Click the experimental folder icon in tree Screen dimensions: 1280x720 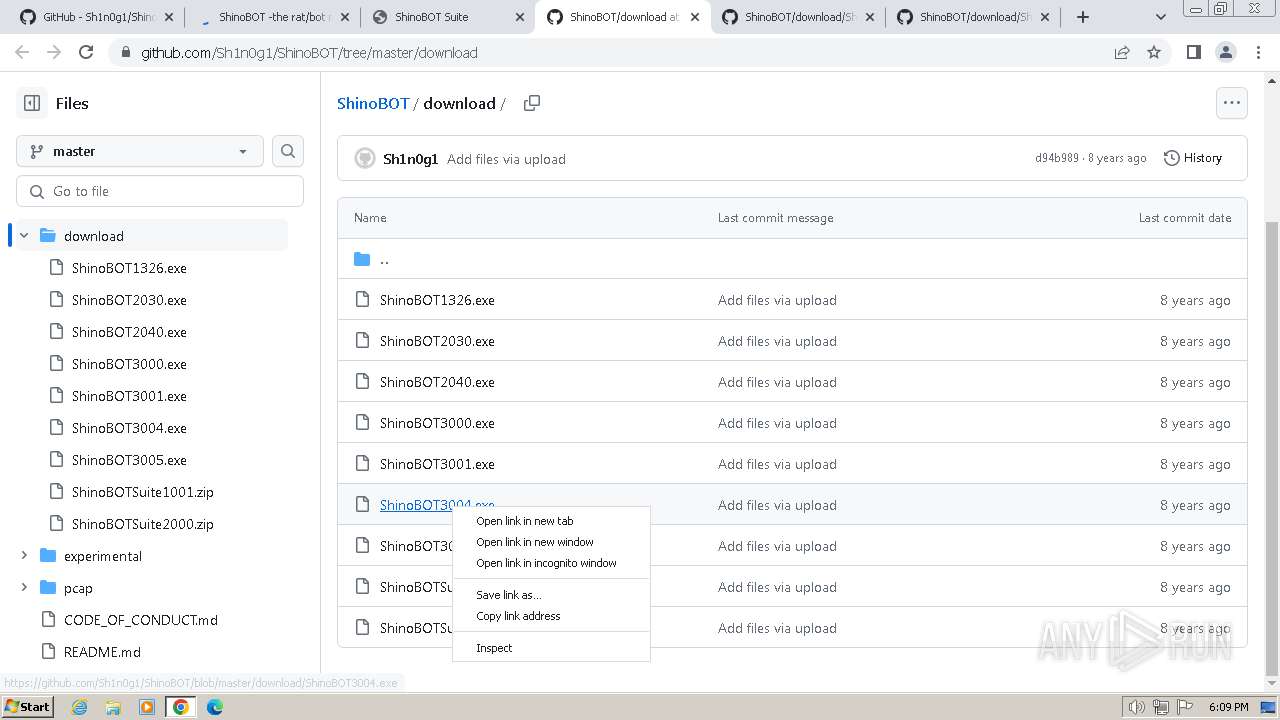(x=48, y=556)
